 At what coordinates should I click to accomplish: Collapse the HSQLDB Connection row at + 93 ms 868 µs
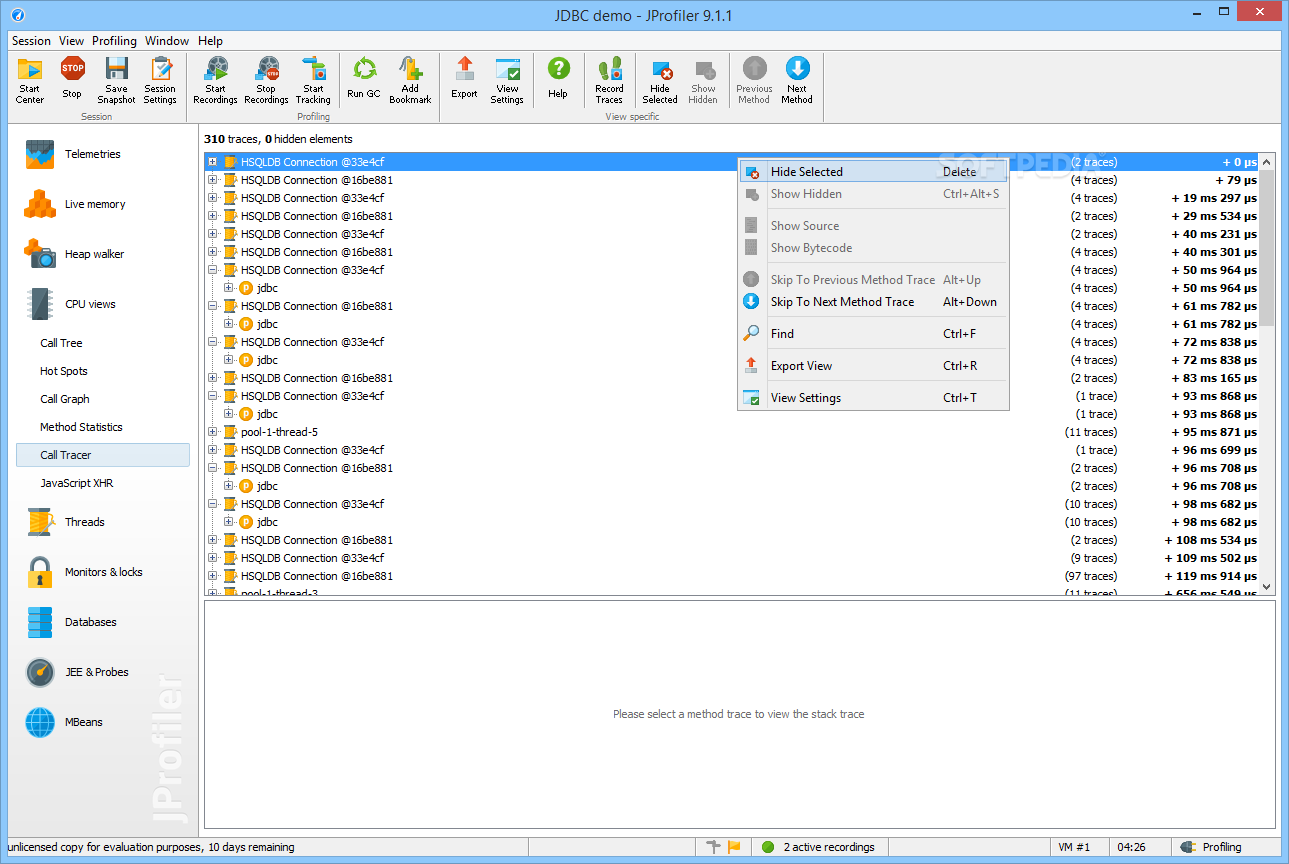tap(212, 396)
